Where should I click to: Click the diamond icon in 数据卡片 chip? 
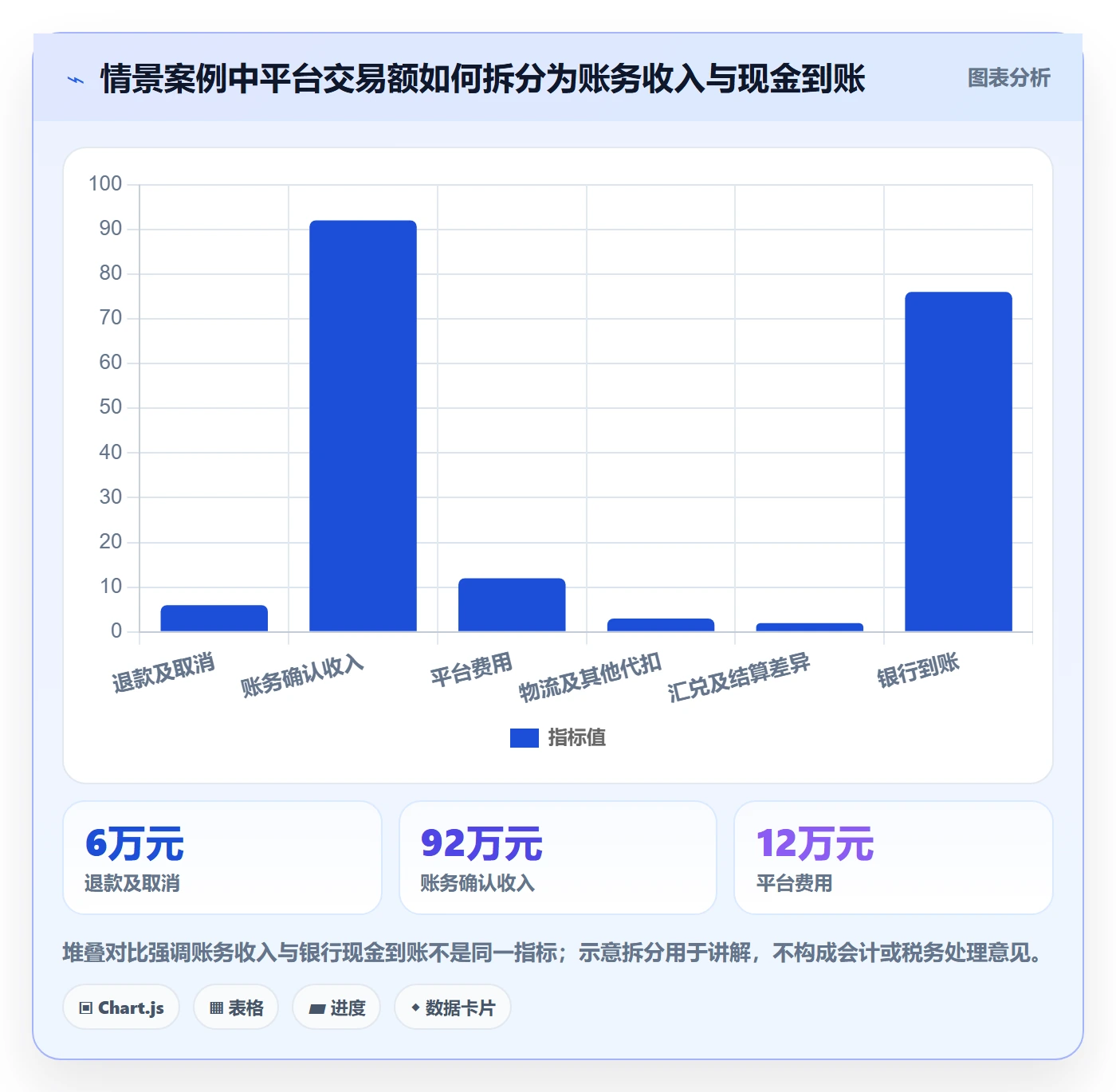pos(415,1008)
